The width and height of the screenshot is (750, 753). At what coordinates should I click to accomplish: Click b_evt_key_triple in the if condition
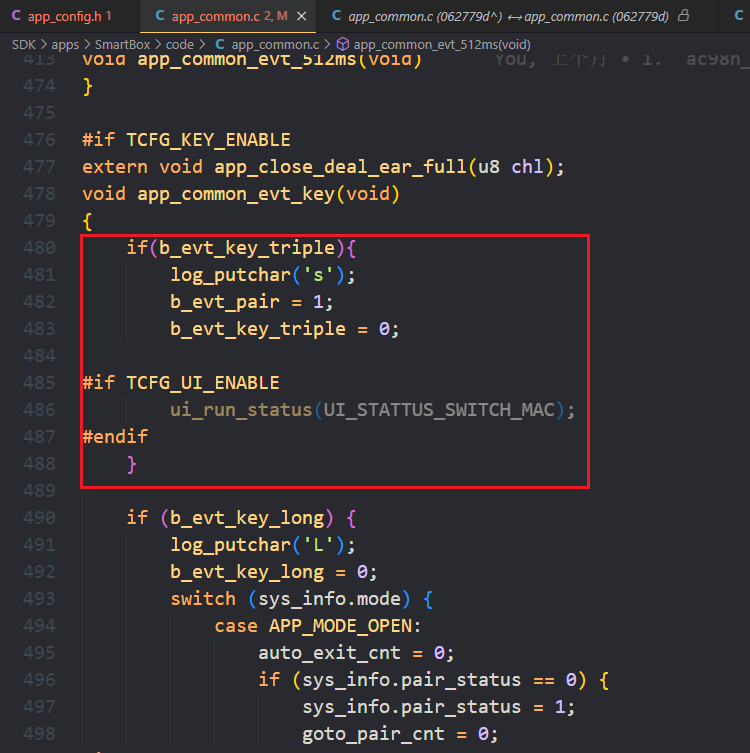[247, 248]
